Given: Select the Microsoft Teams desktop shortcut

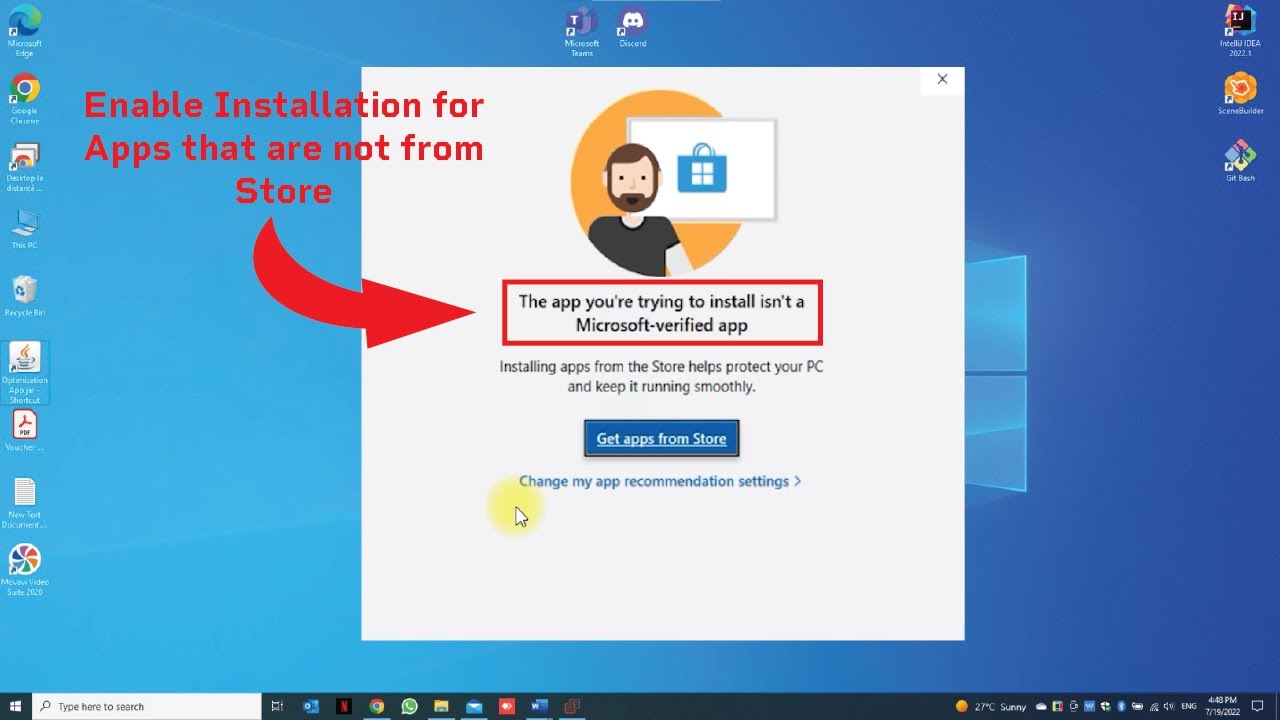Looking at the screenshot, I should [581, 31].
